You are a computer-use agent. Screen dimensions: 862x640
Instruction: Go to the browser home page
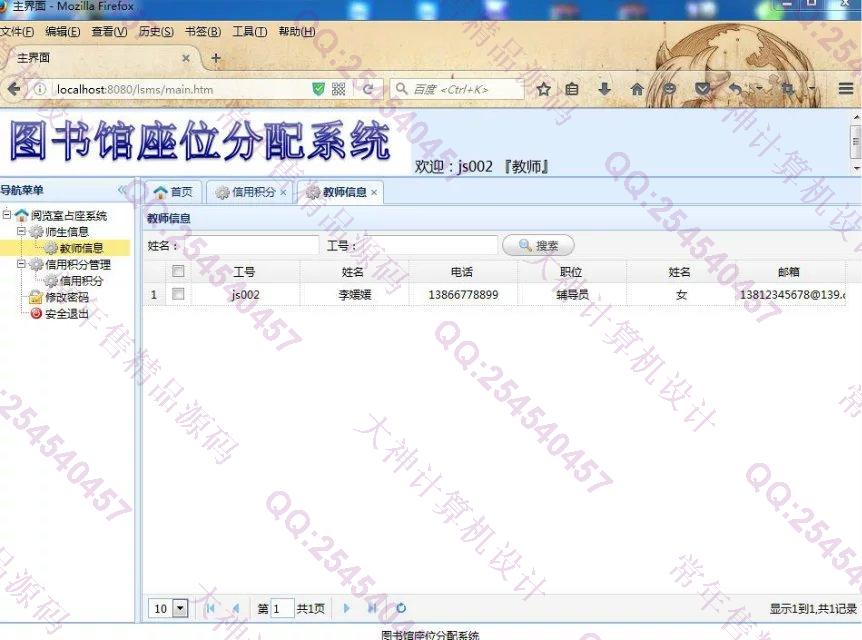coord(637,89)
